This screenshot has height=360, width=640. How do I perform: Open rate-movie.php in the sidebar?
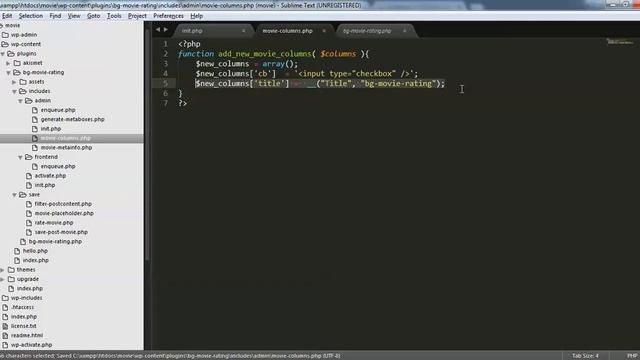(x=54, y=222)
